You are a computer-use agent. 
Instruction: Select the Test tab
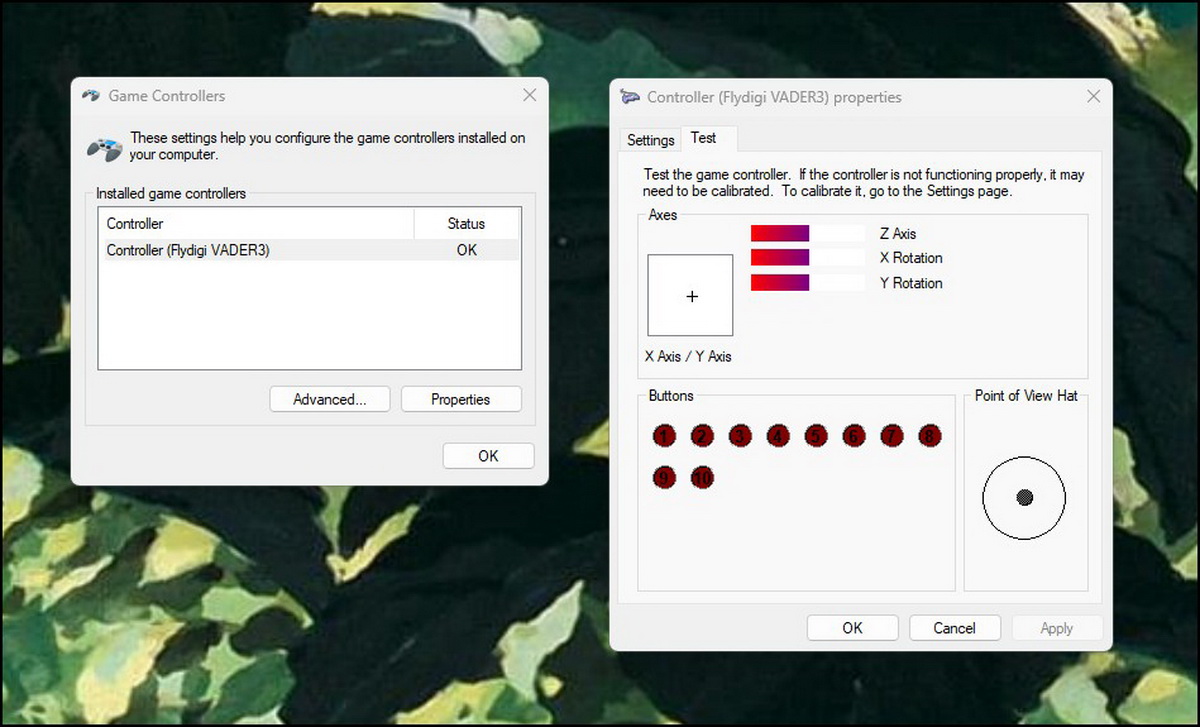click(703, 138)
